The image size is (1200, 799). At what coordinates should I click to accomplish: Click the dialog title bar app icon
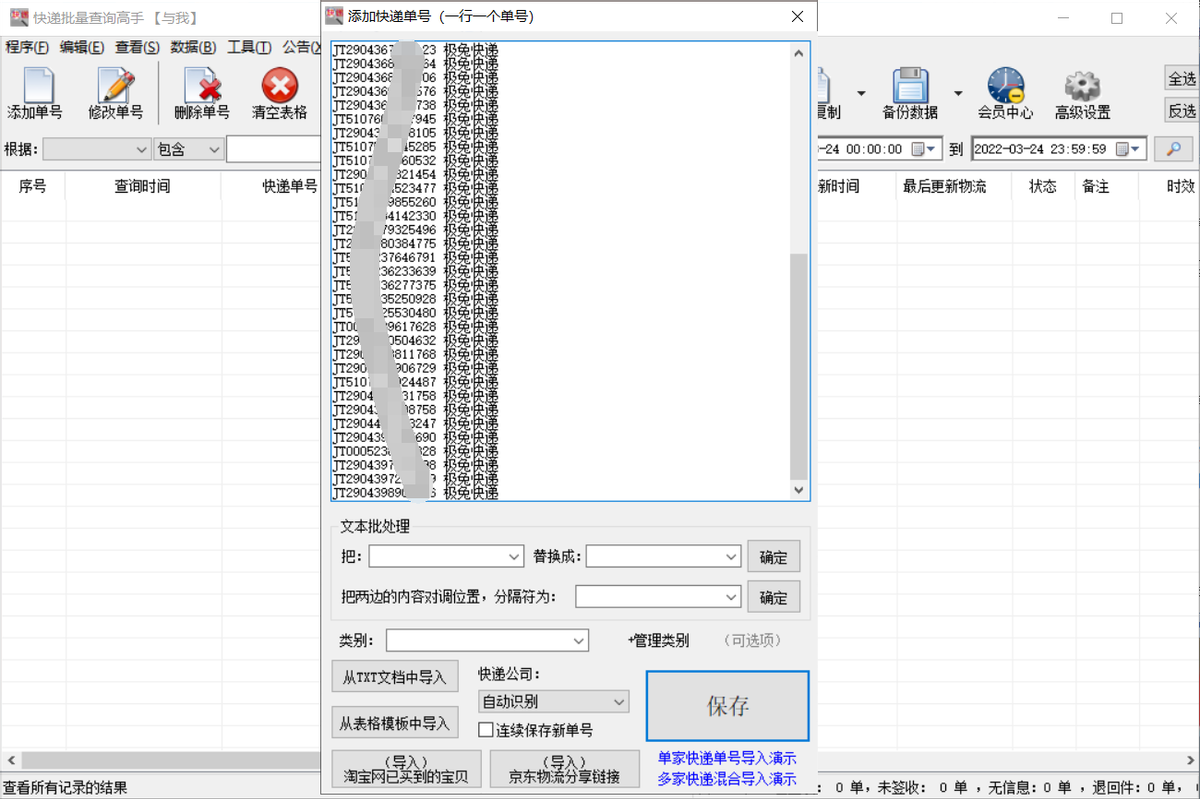[x=334, y=16]
